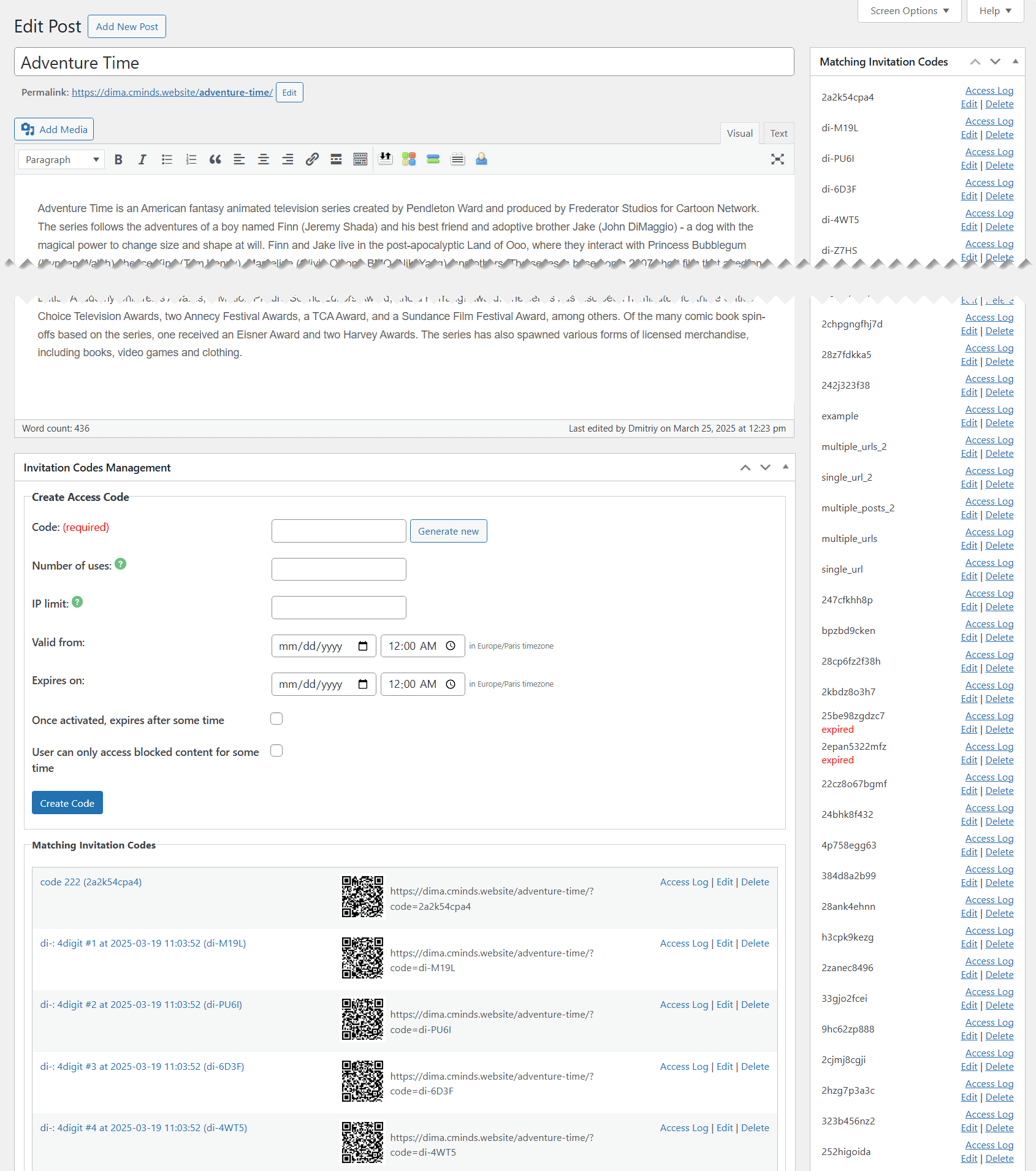1036x1171 pixels.
Task: Toggle bold formatting in editor toolbar
Action: pyautogui.click(x=118, y=159)
